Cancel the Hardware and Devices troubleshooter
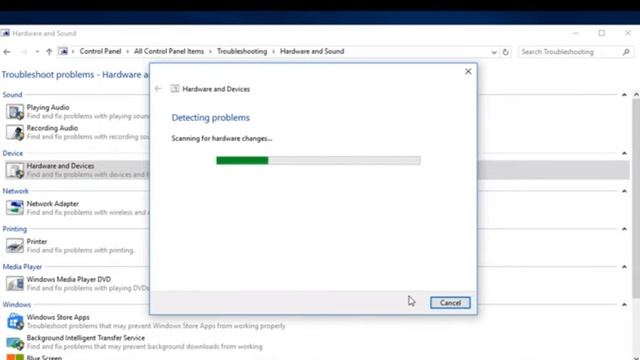Screen dimensions: 640x360 click(x=450, y=302)
